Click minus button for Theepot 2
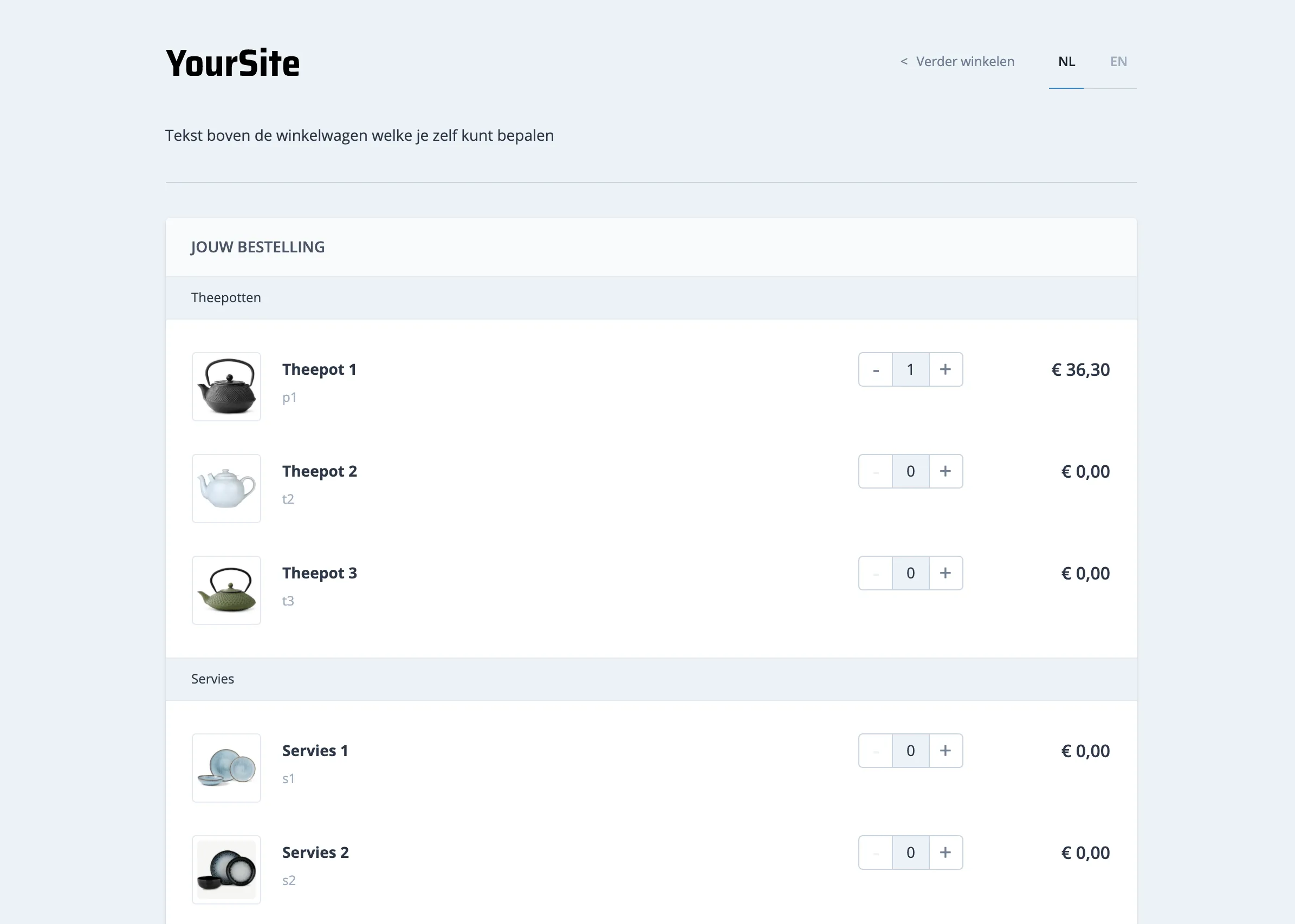Screen dimensions: 1295x924 click(876, 471)
